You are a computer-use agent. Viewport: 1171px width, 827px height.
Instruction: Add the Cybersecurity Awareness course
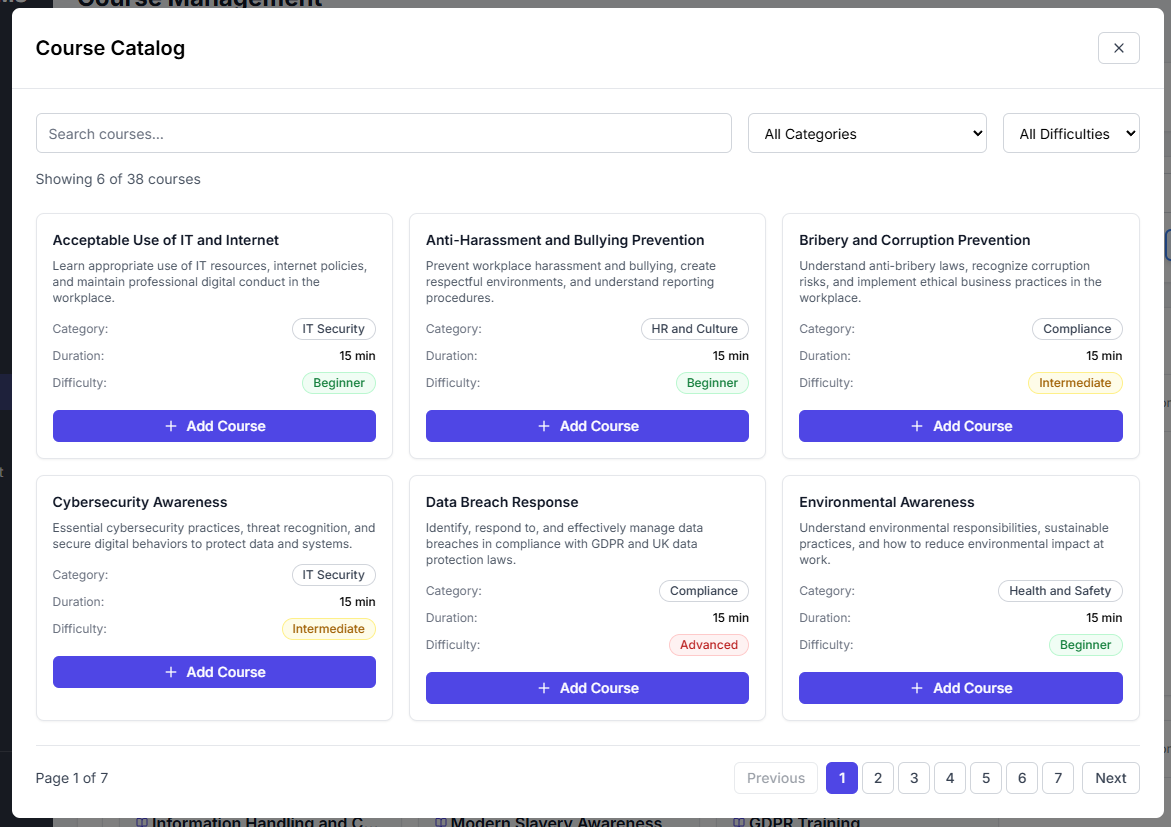[214, 672]
